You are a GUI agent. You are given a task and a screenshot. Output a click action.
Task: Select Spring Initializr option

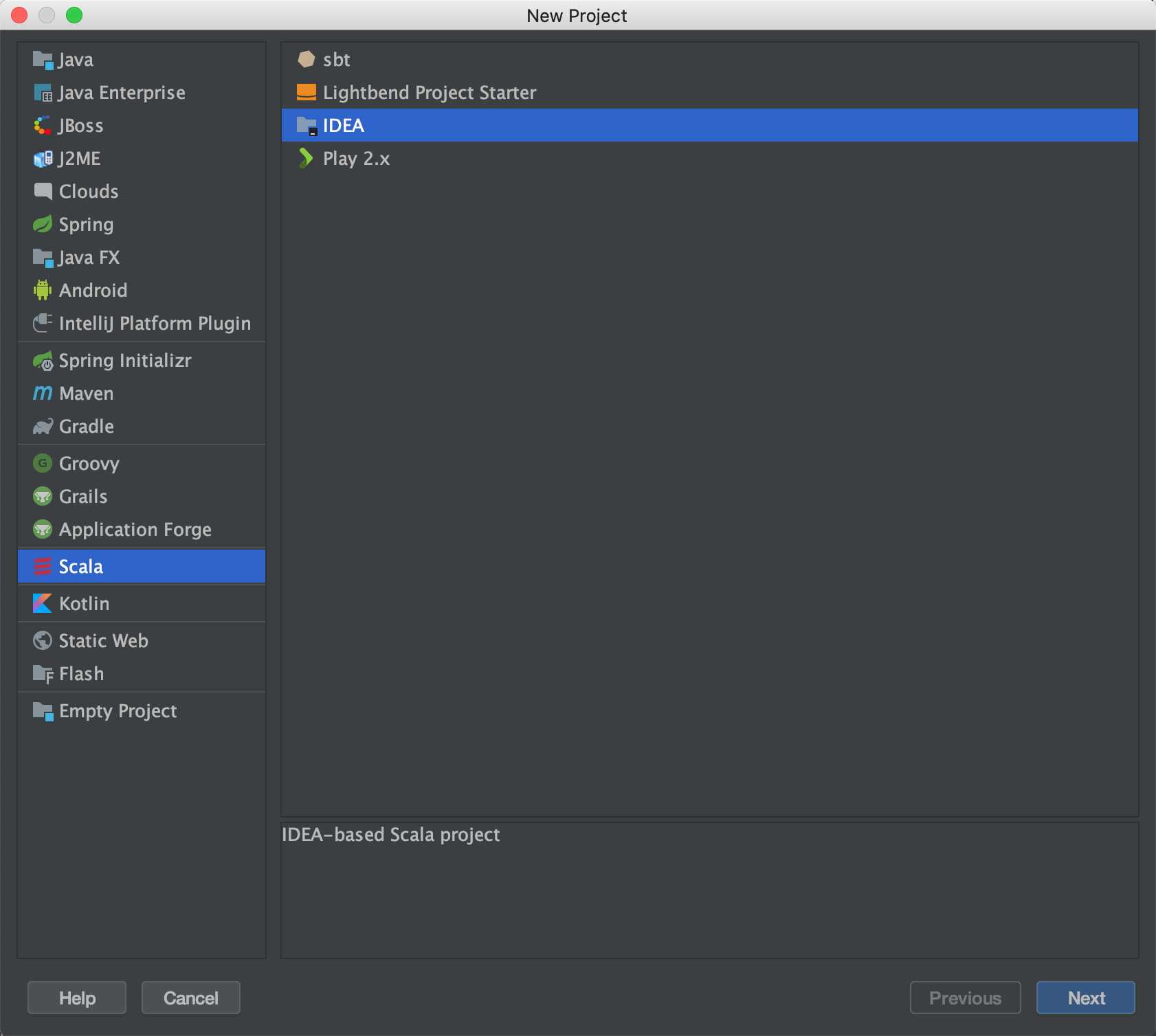(x=142, y=361)
